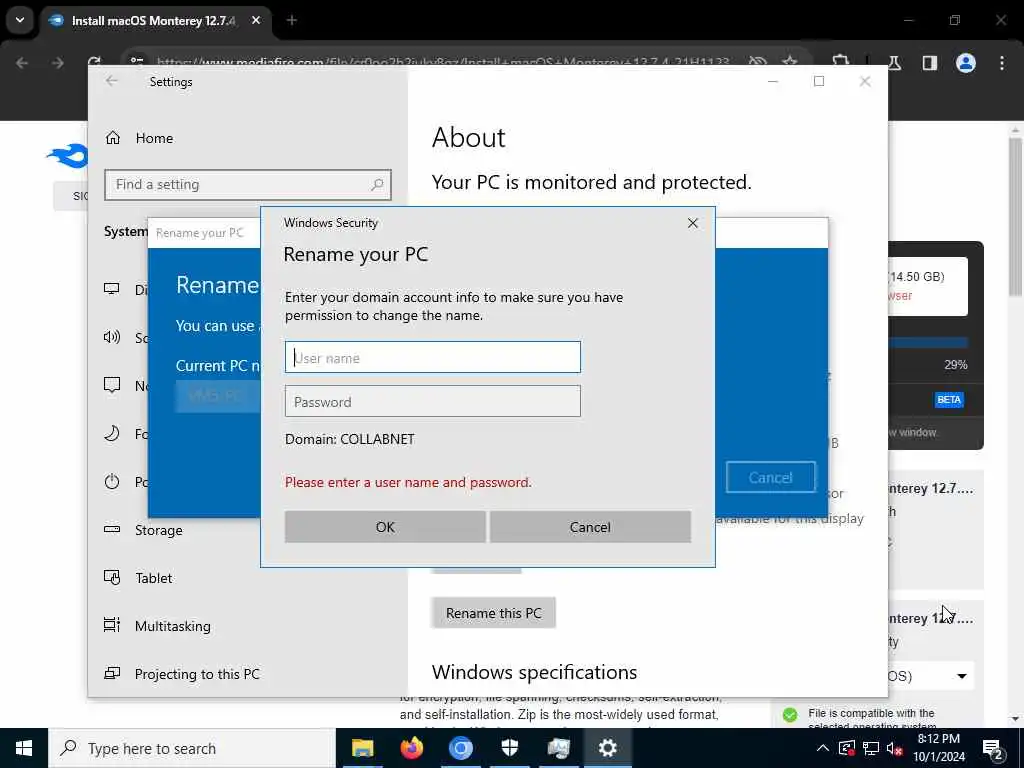This screenshot has width=1024, height=768.
Task: Click the browser forward arrow
Action: coord(57,63)
